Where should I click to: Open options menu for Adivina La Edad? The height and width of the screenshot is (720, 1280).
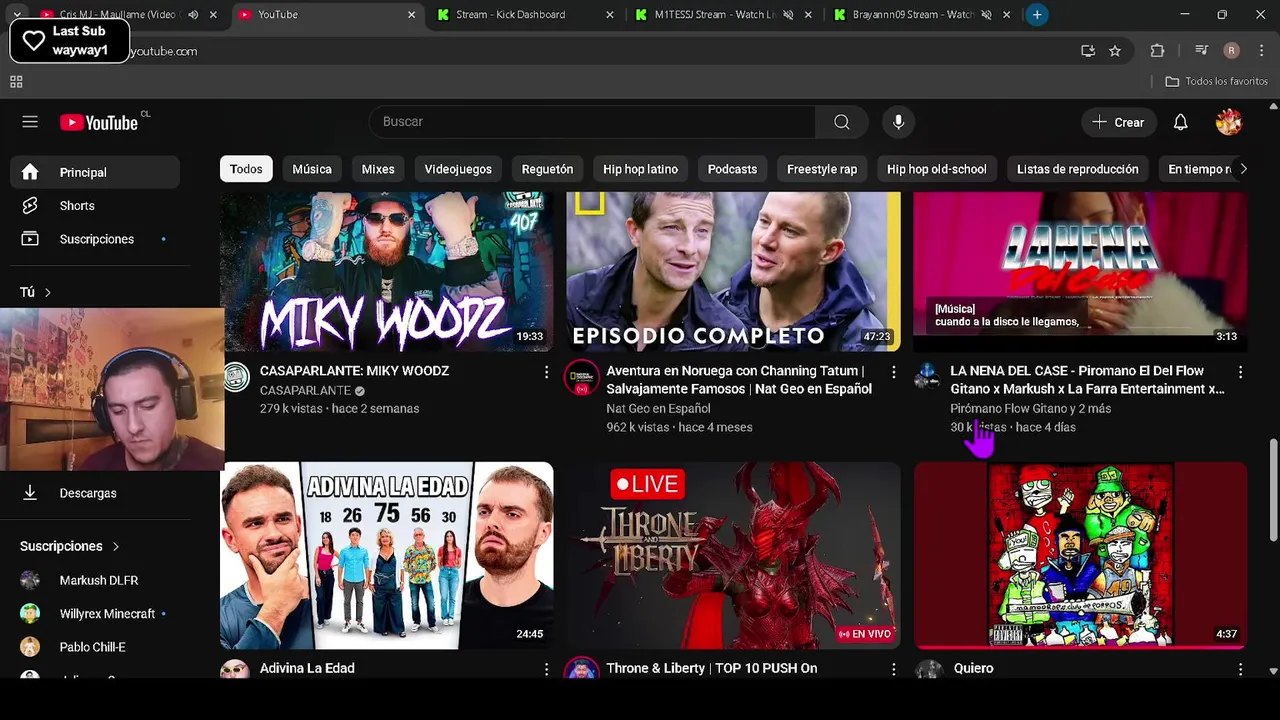coord(546,669)
